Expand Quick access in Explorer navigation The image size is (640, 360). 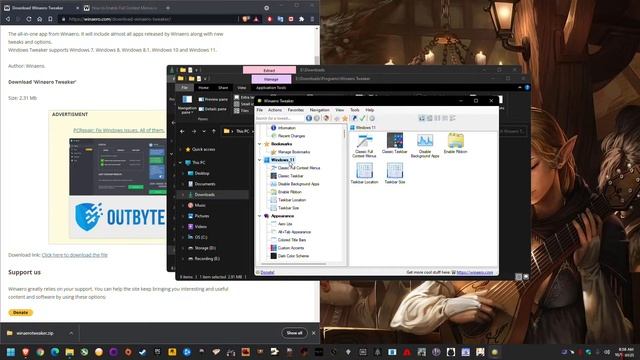180,149
